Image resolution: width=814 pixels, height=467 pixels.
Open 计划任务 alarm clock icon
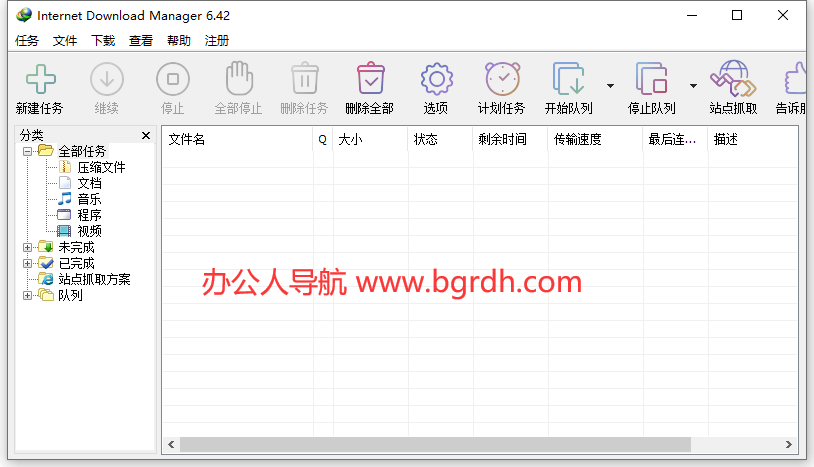(x=503, y=79)
